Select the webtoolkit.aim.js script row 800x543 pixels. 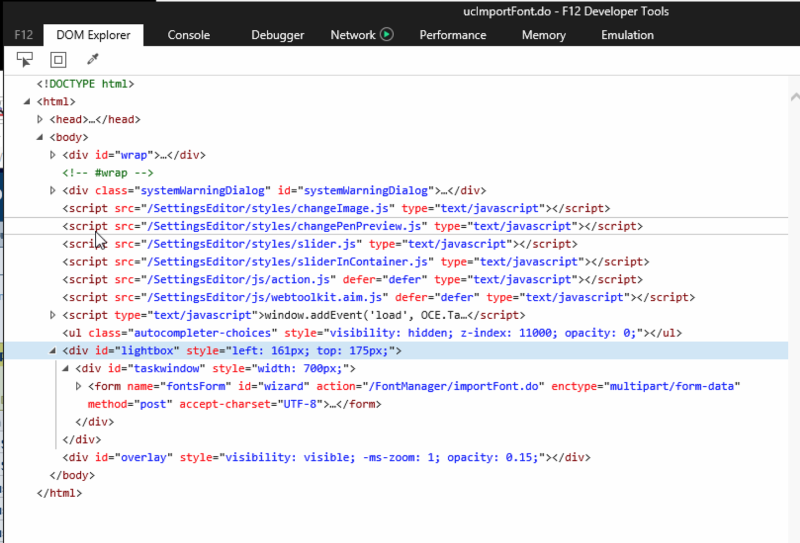(379, 297)
